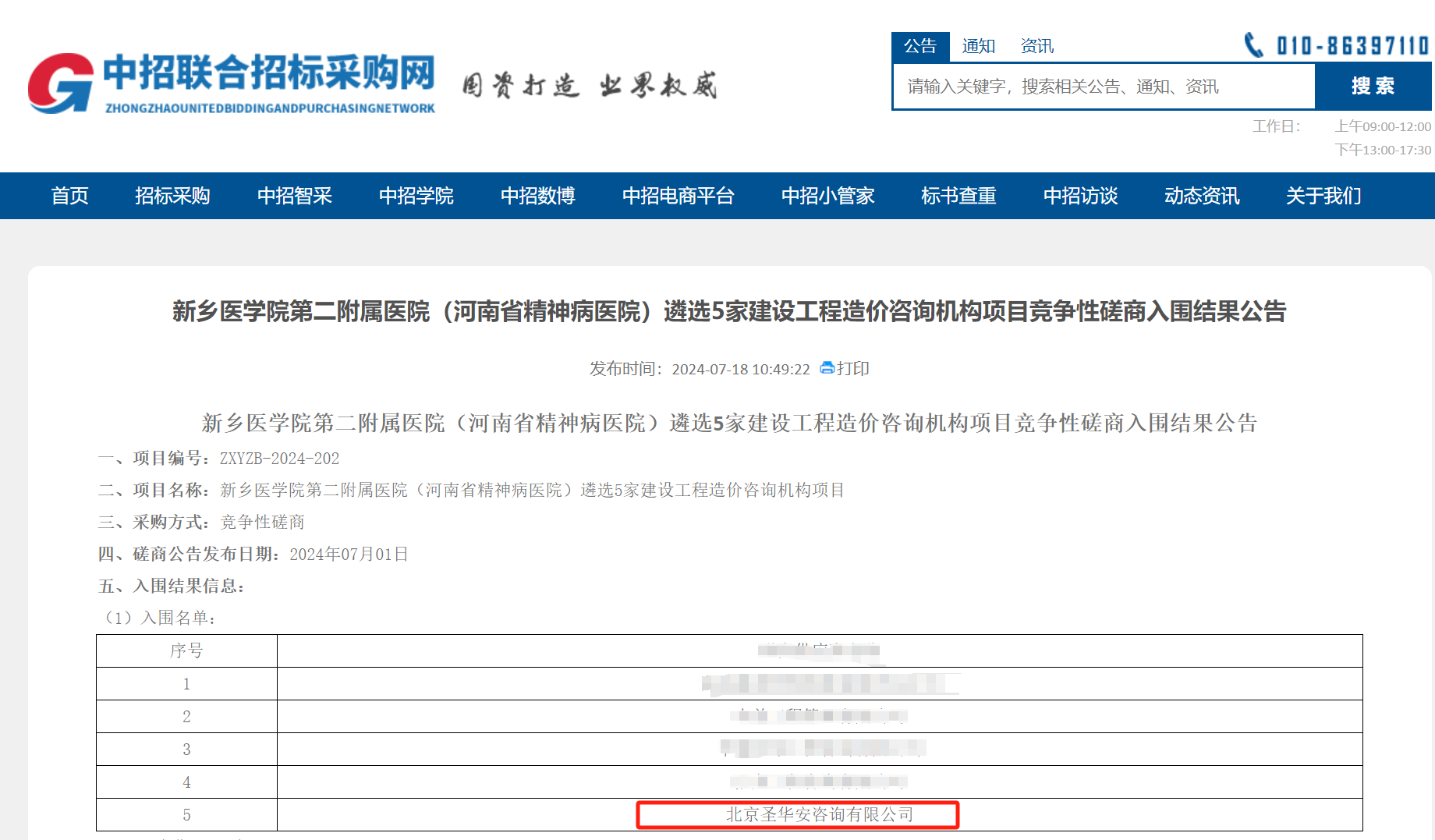Screen dimensions: 1435x840
Task: Open the 中招小管家 menu item
Action: pos(828,196)
